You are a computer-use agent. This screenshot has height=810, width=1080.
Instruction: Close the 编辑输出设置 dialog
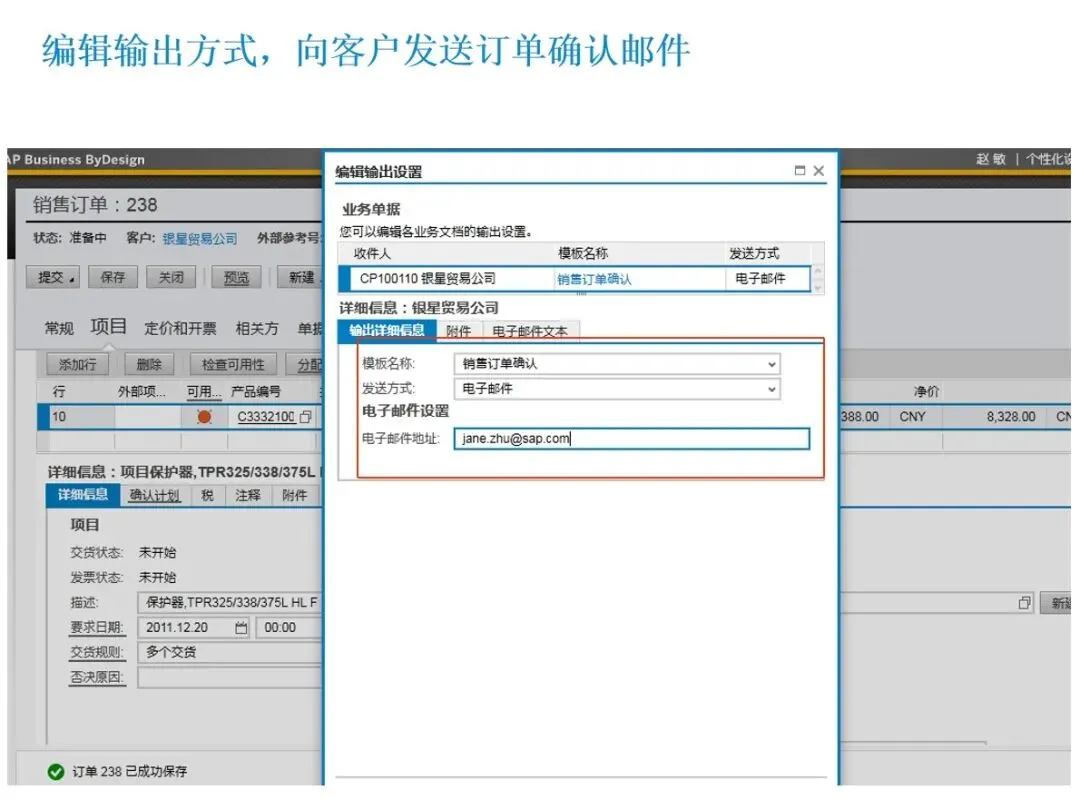tap(818, 170)
